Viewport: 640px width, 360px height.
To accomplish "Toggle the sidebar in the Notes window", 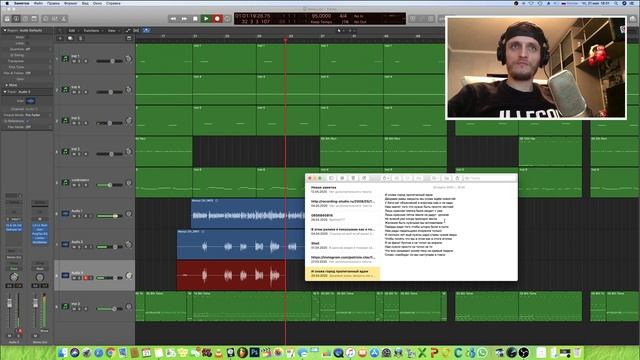I will [x=331, y=178].
